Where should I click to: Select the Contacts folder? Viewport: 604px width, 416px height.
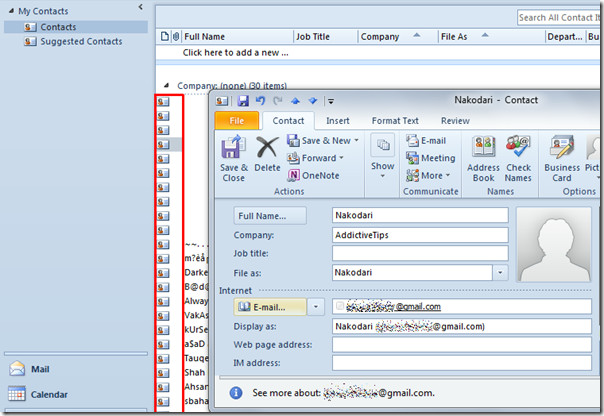coord(76,27)
